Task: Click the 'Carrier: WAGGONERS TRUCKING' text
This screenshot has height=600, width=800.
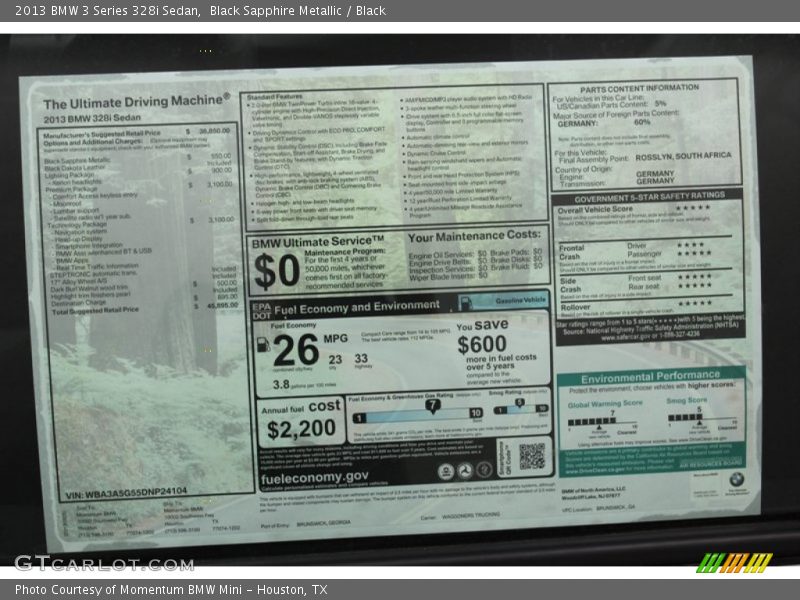Action: coord(460,516)
